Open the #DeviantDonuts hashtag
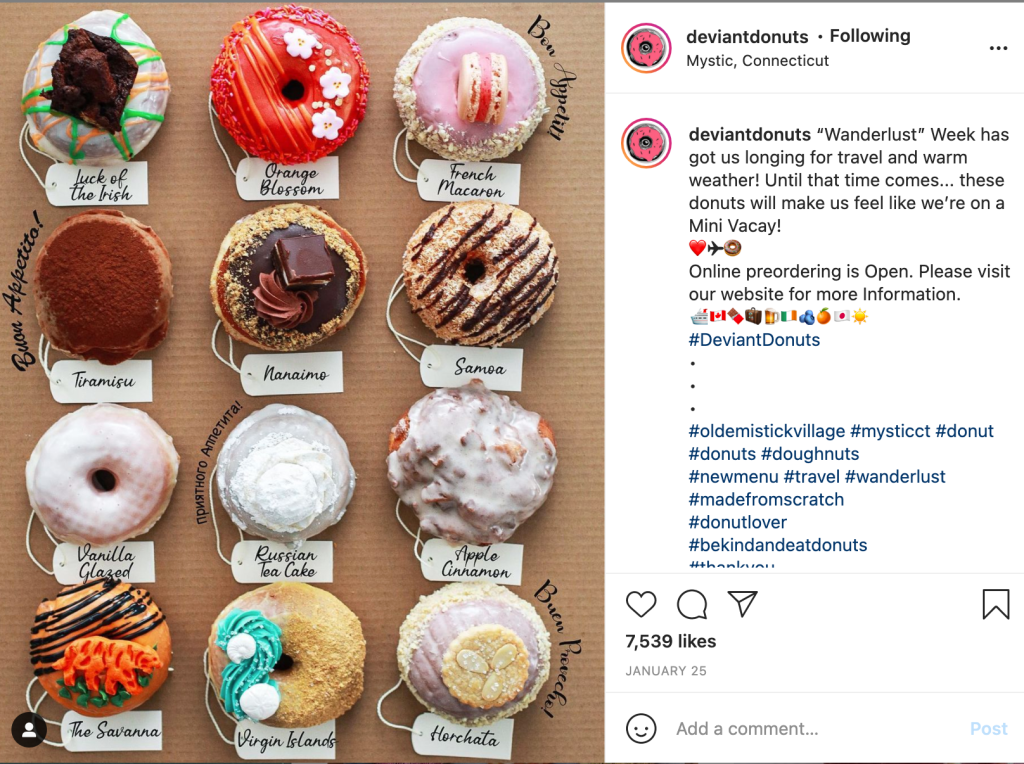The height and width of the screenshot is (764, 1024). coord(754,340)
